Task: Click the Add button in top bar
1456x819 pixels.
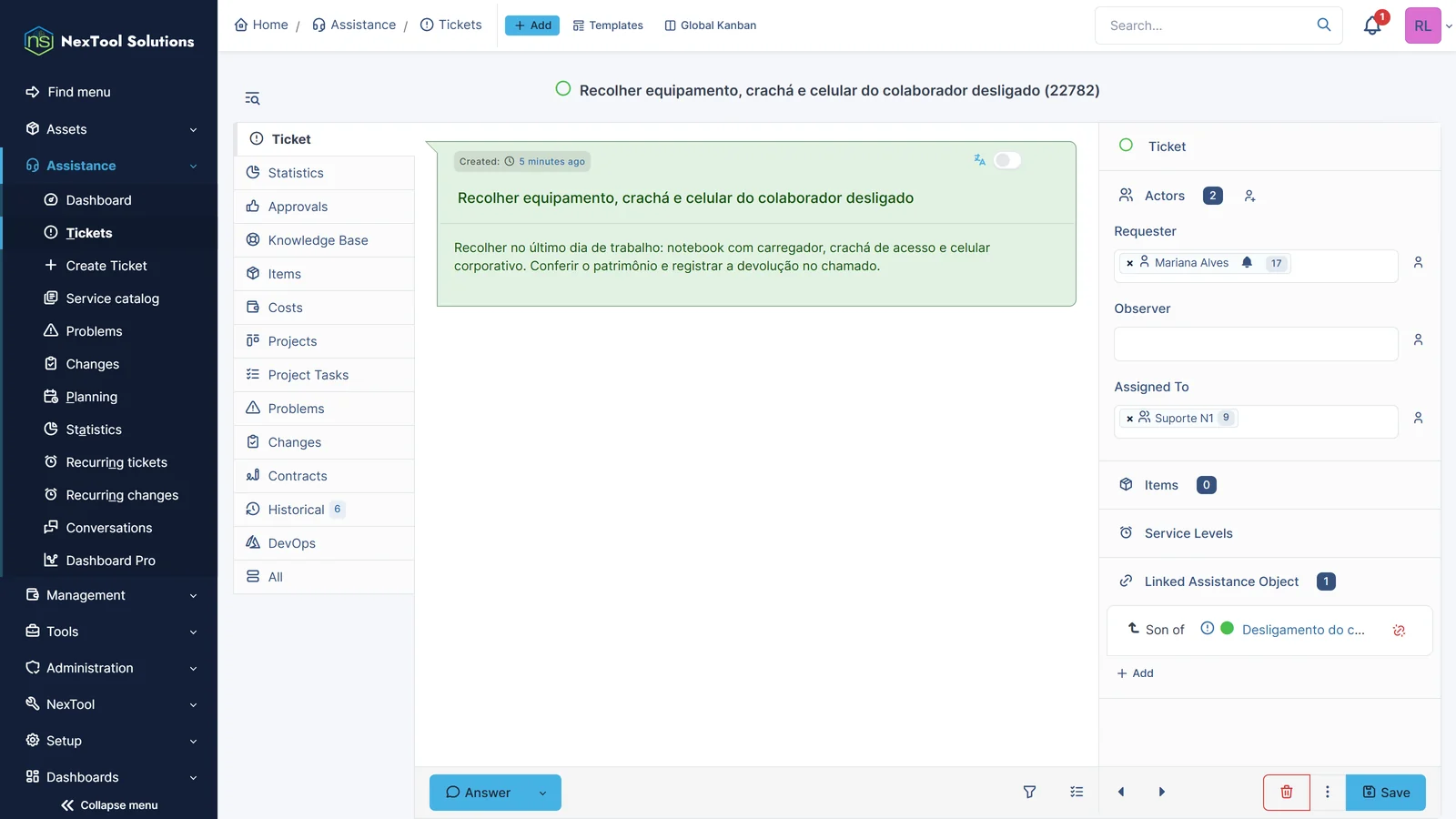Action: click(x=532, y=25)
